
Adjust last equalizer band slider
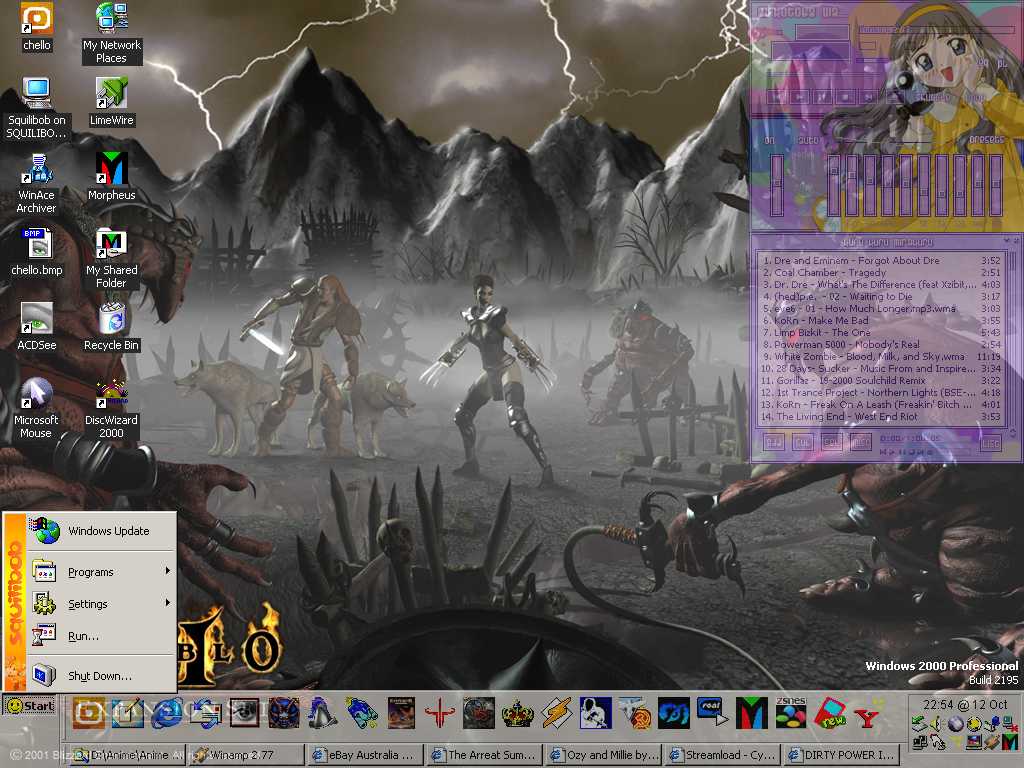(996, 185)
